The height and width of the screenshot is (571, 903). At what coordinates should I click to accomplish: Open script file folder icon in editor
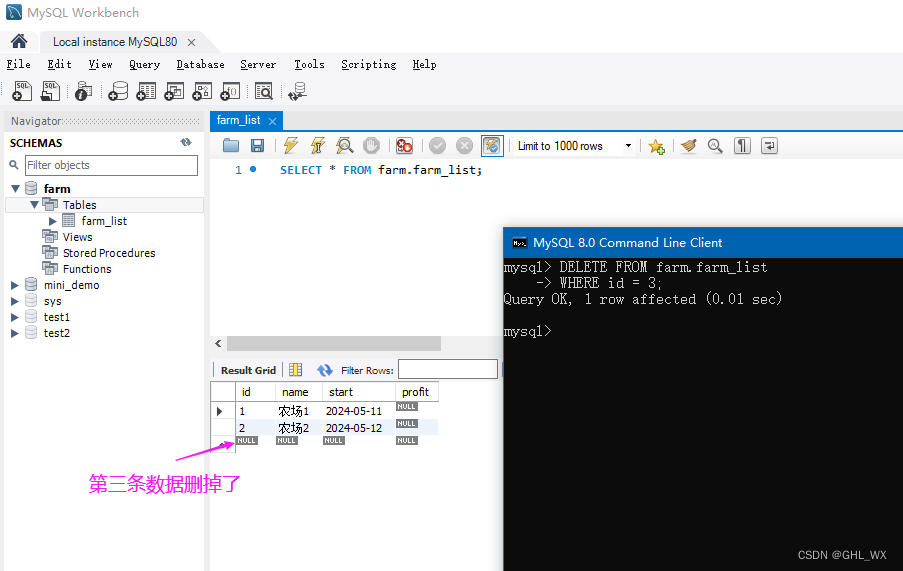(231, 146)
